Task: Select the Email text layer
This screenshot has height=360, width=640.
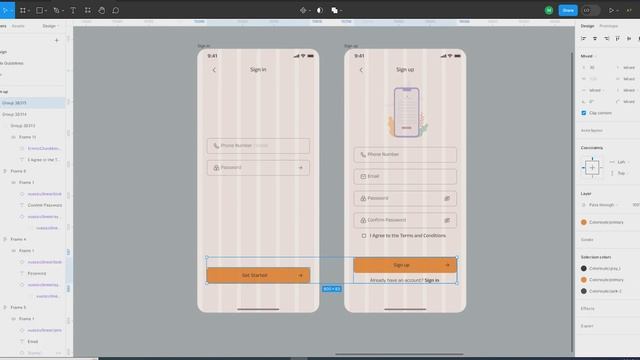Action: [33, 342]
